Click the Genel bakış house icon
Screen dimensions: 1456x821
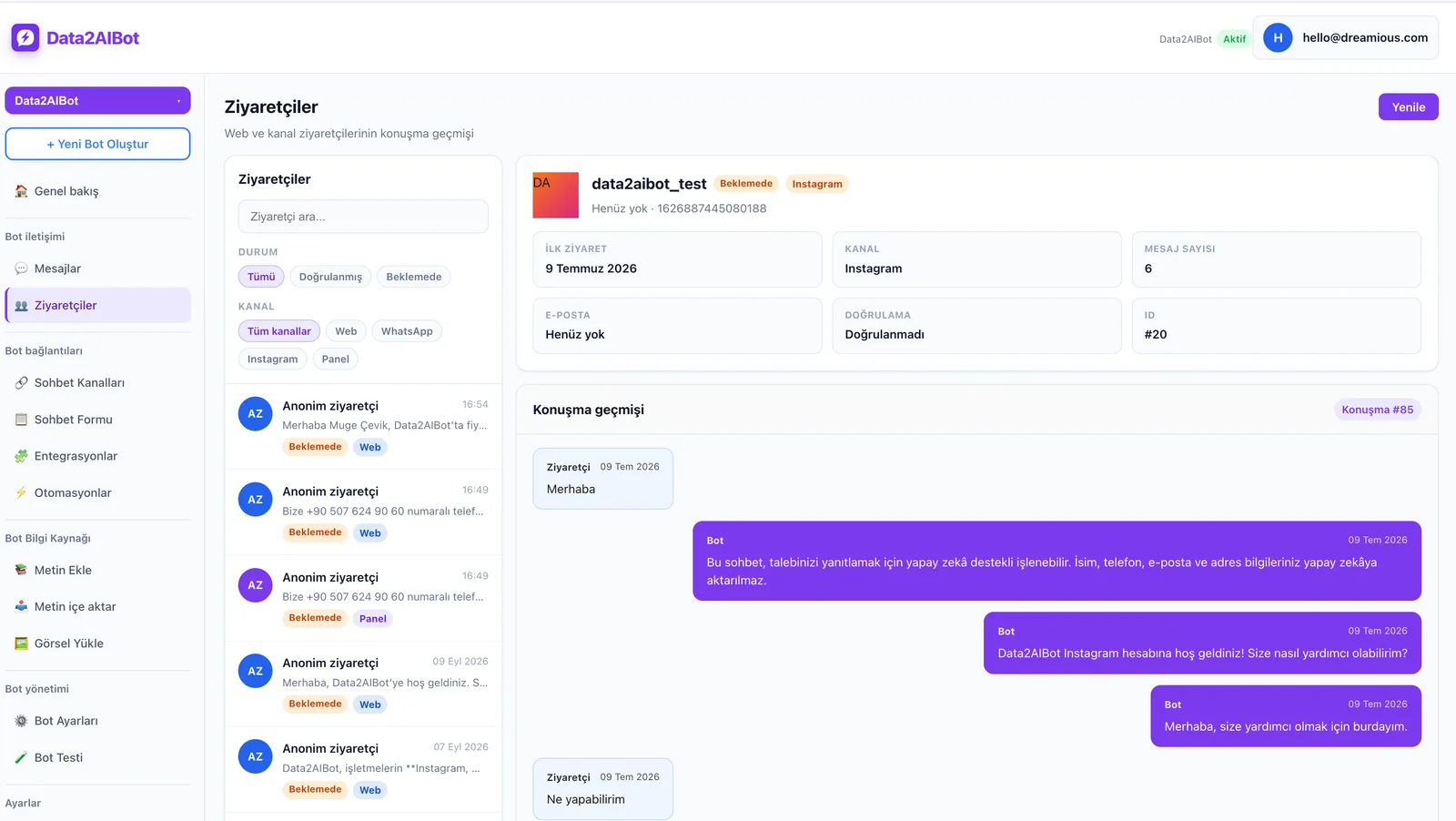click(x=21, y=191)
